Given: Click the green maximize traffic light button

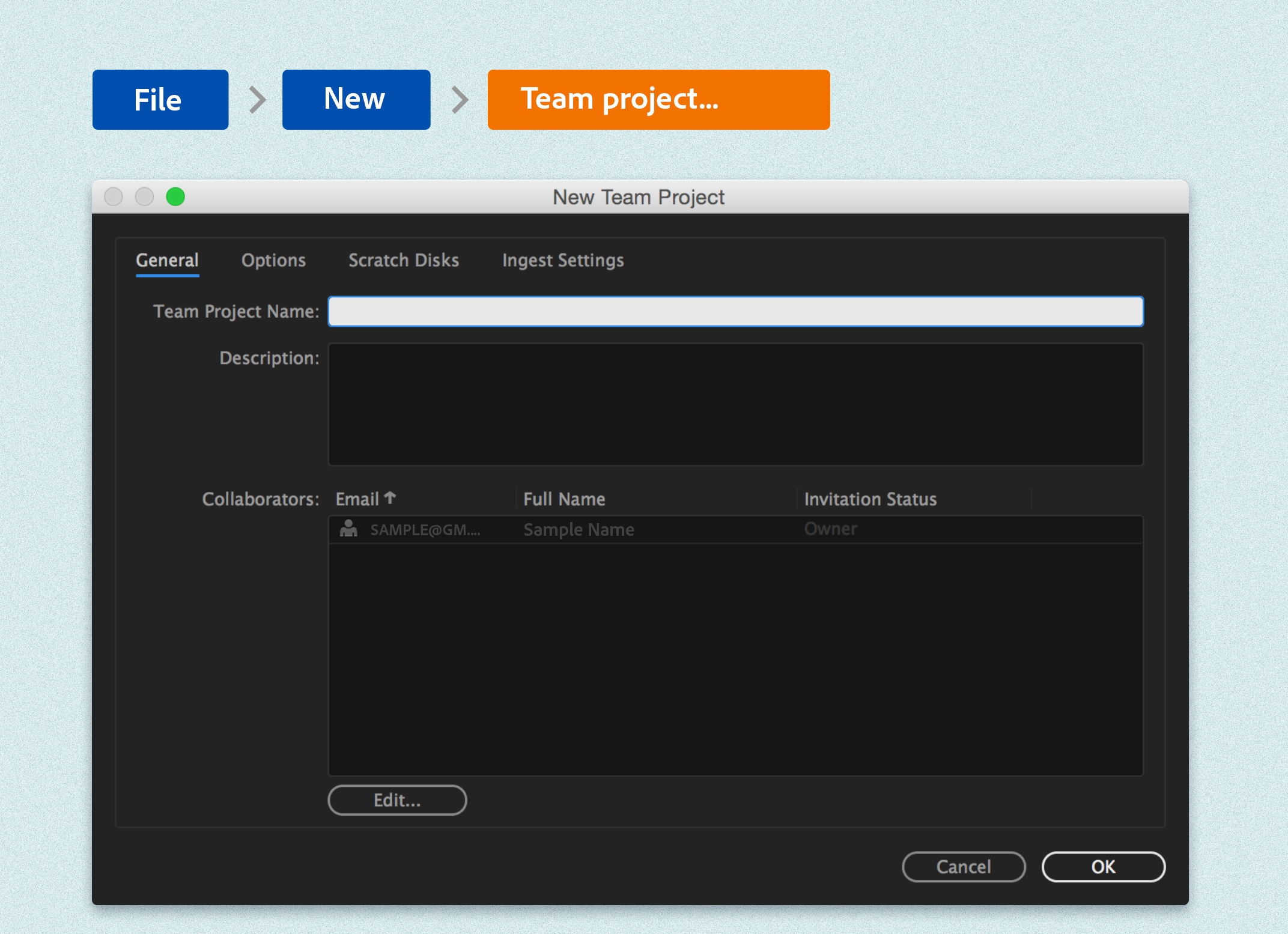Looking at the screenshot, I should 175,196.
